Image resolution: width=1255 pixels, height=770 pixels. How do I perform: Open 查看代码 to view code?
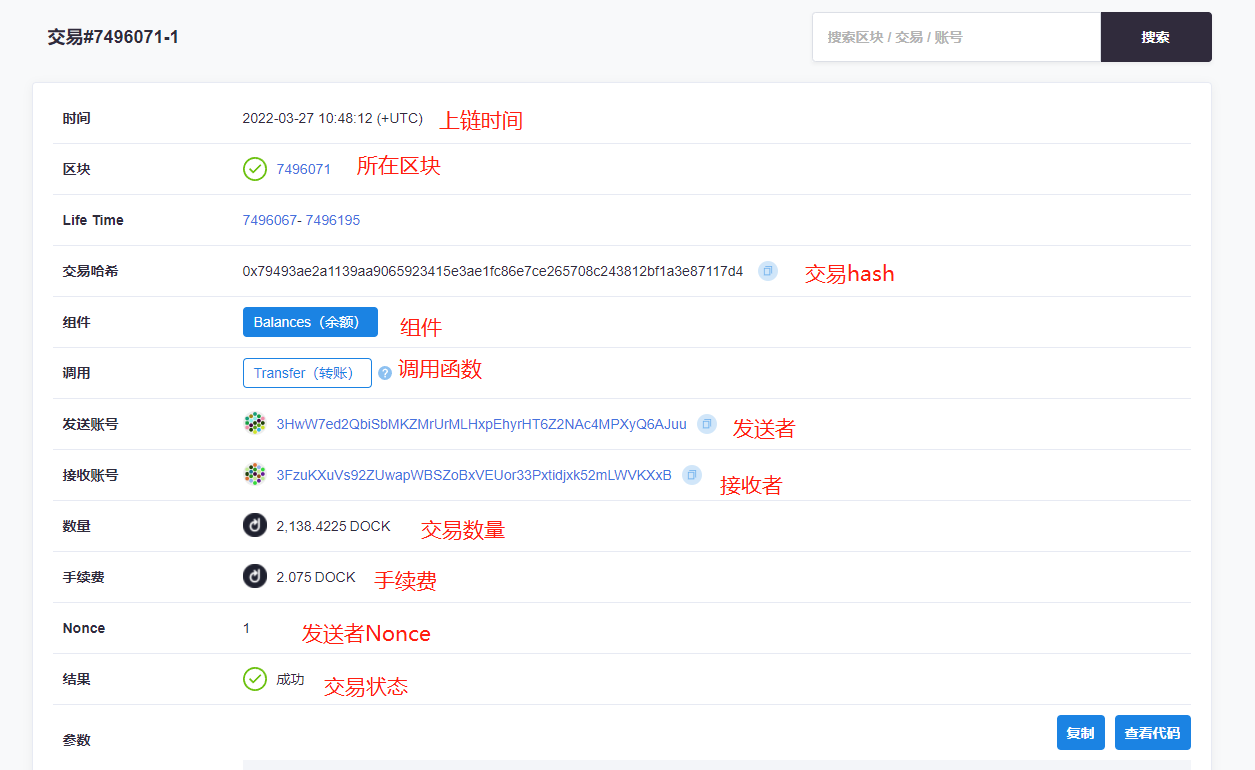click(x=1151, y=732)
